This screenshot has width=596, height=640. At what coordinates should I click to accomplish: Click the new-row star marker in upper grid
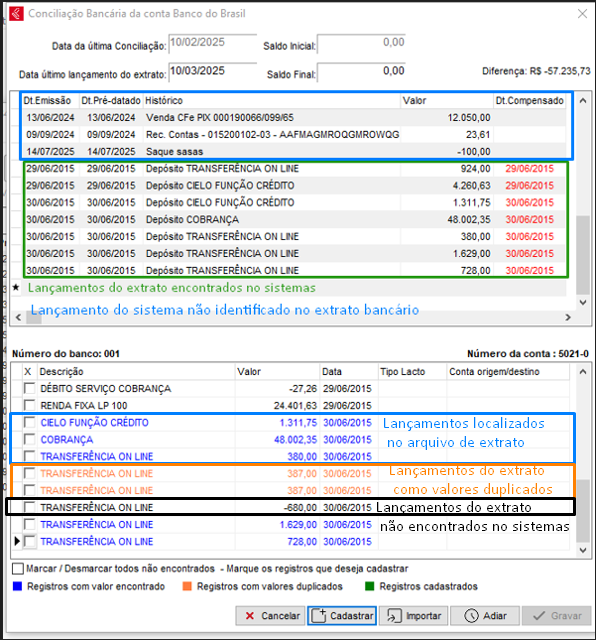pyautogui.click(x=16, y=287)
